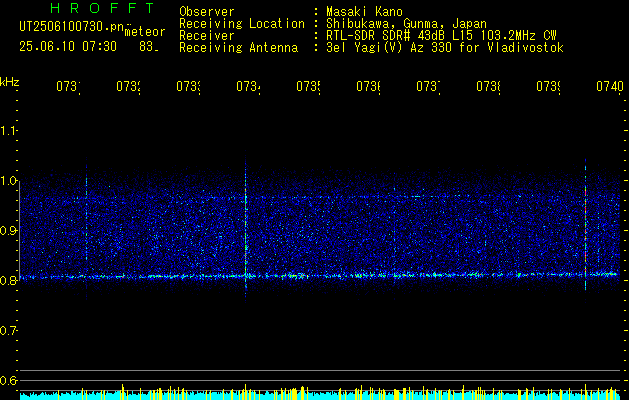Click the 1.1 kHz frequency axis label
Viewport: 629px width, 400px height.
(x=8, y=131)
